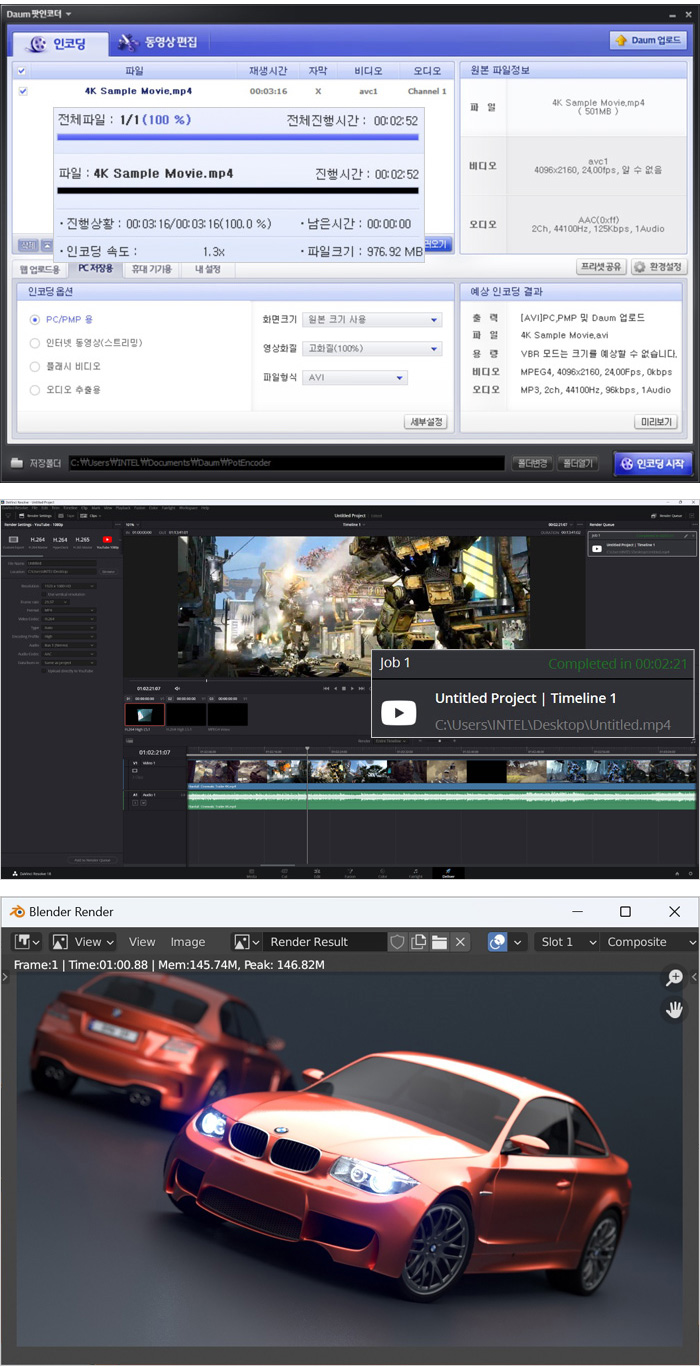Click the folder icon beside 저장폴더
The width and height of the screenshot is (700, 1369).
17,464
